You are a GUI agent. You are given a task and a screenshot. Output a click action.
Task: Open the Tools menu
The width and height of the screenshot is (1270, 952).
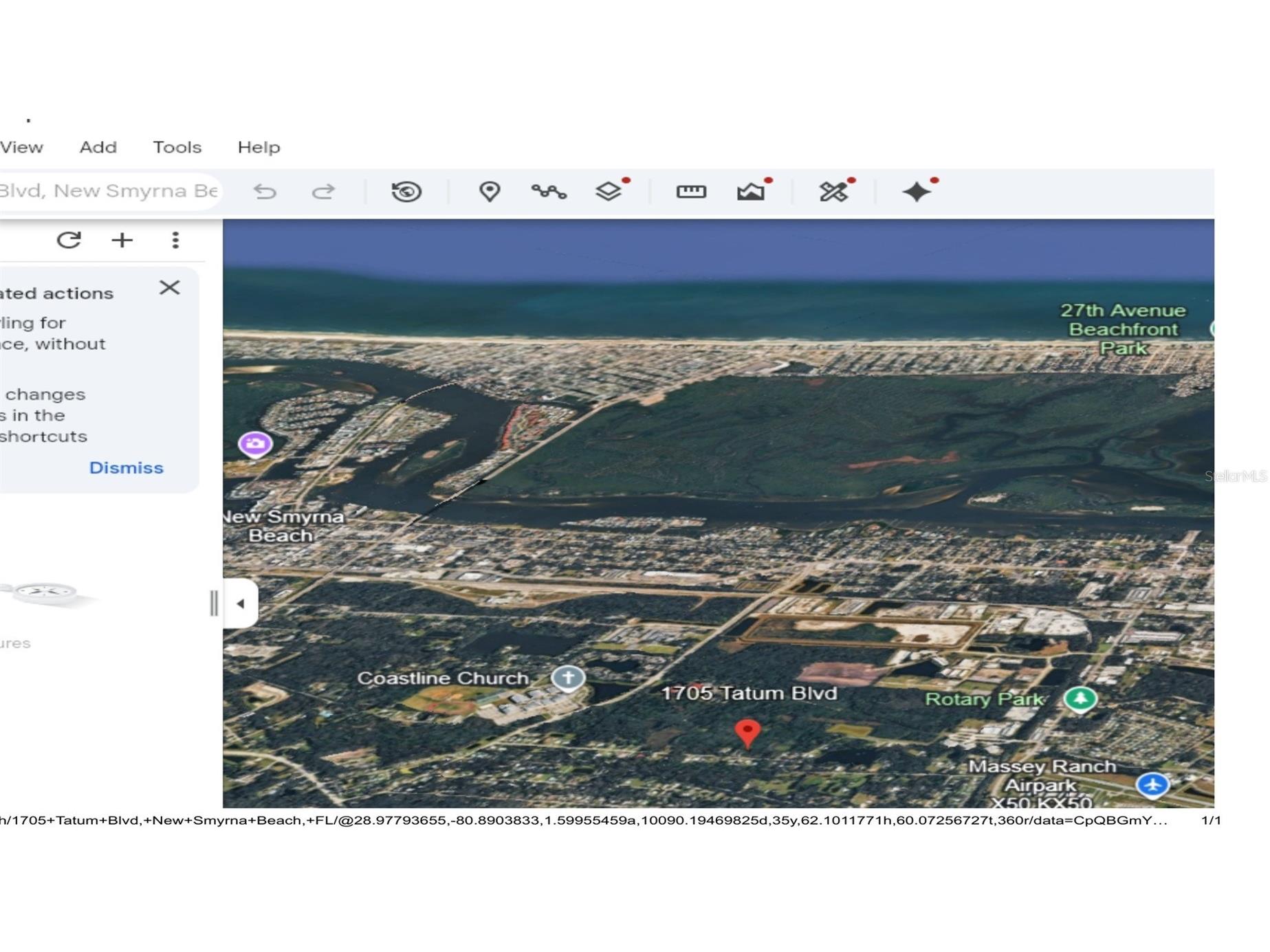coord(177,146)
